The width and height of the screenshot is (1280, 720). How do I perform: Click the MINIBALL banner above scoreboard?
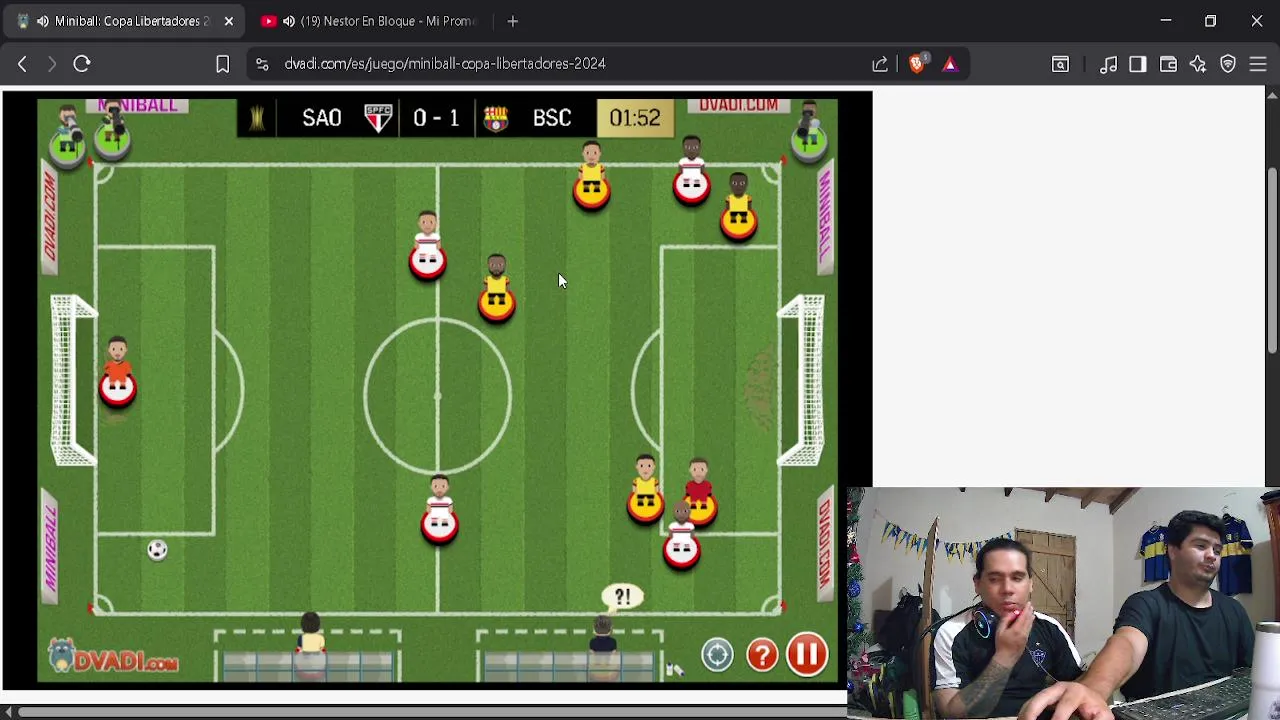[138, 105]
